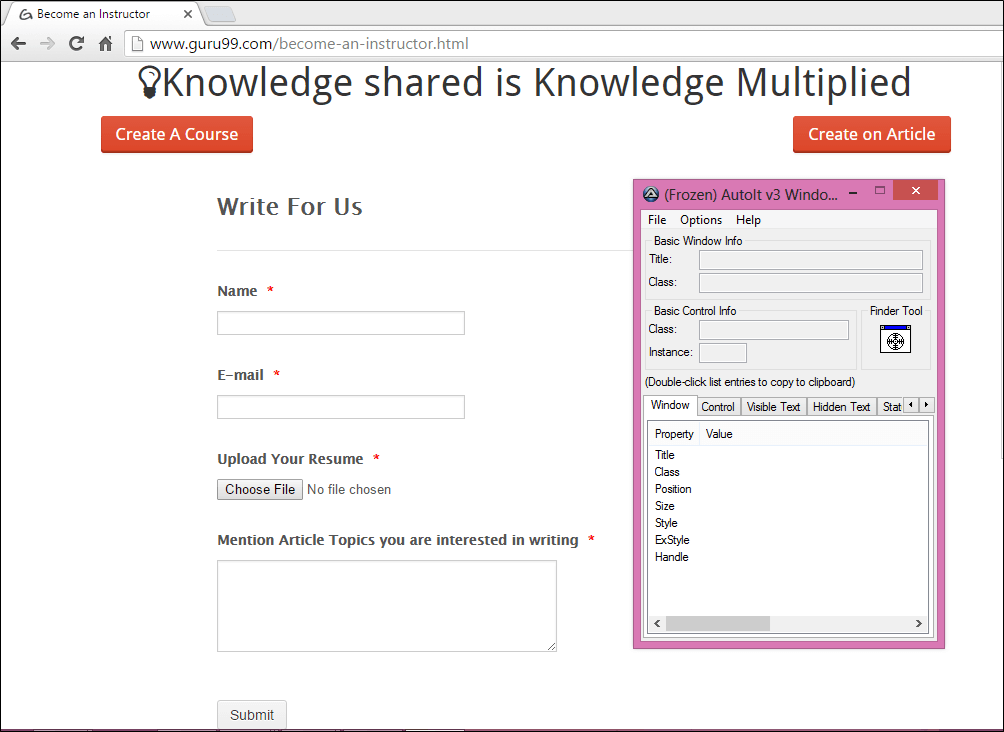Viewport: 1004px width, 732px height.
Task: Switch to the Visible Text tab
Action: 773,407
